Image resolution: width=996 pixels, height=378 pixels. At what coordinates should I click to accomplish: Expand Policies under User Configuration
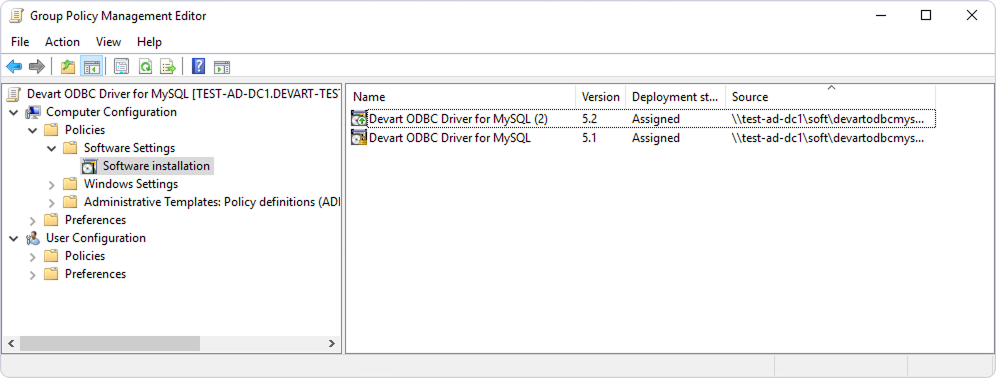pos(33,256)
